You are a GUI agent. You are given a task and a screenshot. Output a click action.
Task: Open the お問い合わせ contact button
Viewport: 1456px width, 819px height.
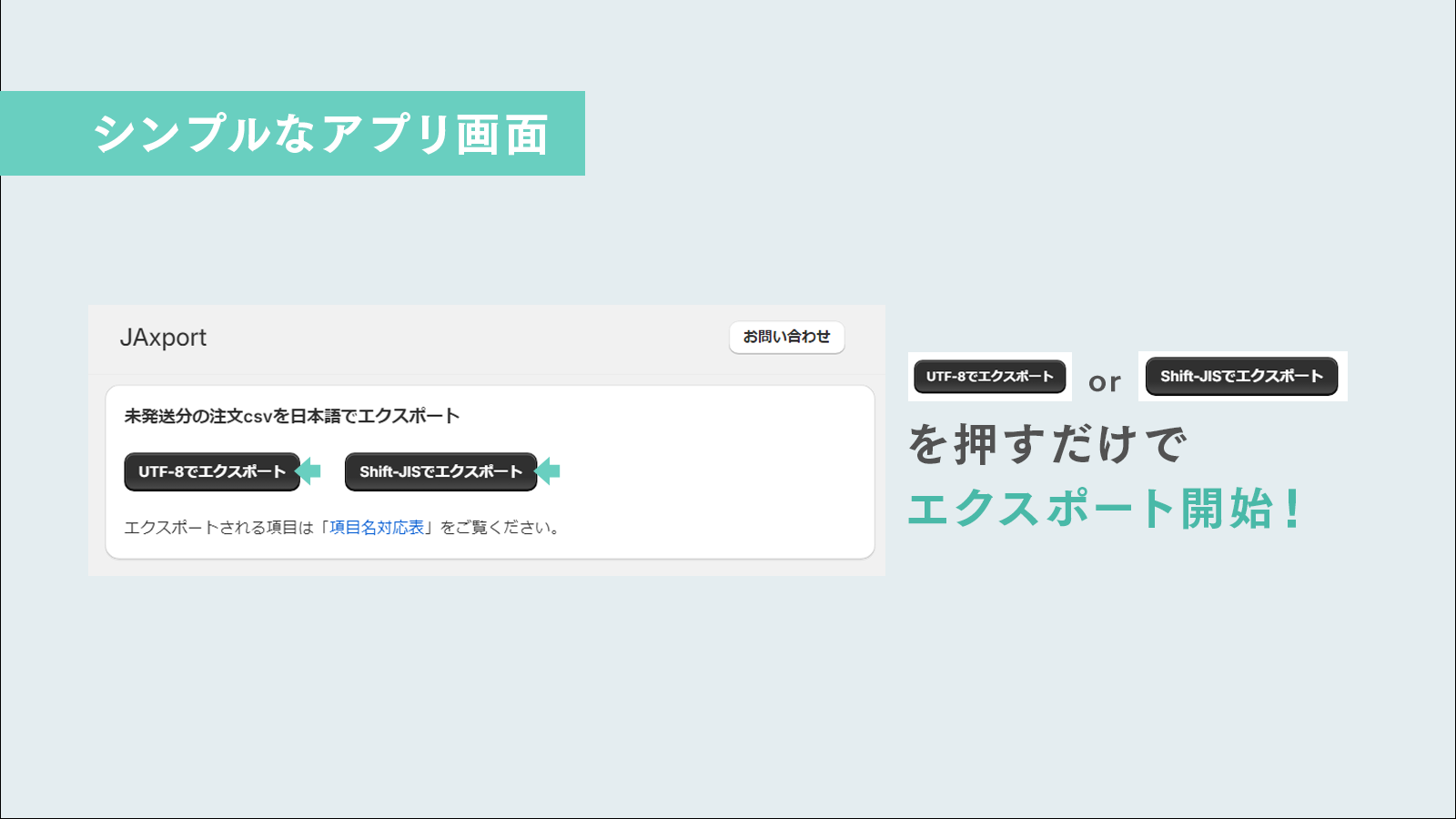[x=786, y=337]
